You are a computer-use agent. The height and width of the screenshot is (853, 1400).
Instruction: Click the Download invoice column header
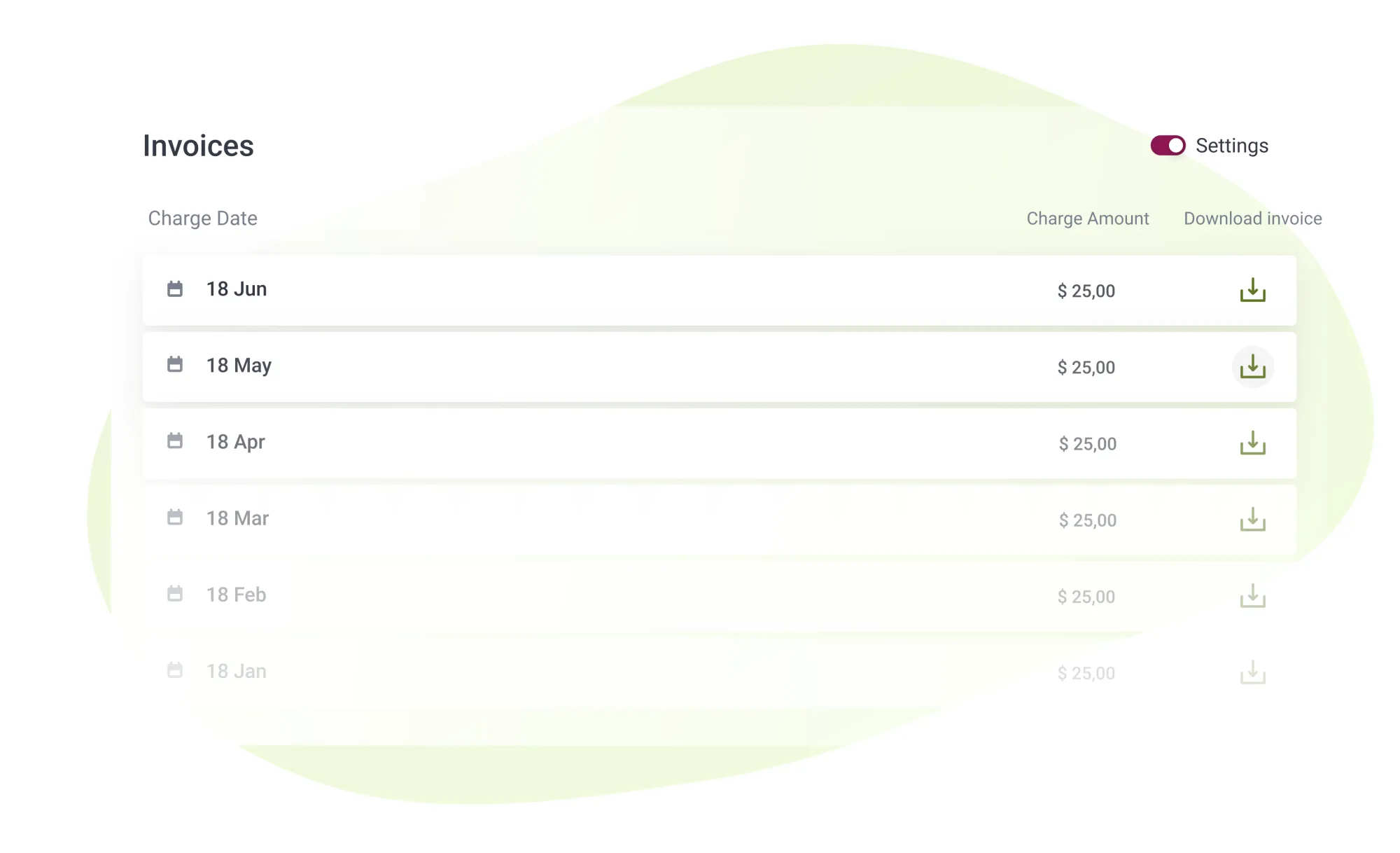point(1252,218)
